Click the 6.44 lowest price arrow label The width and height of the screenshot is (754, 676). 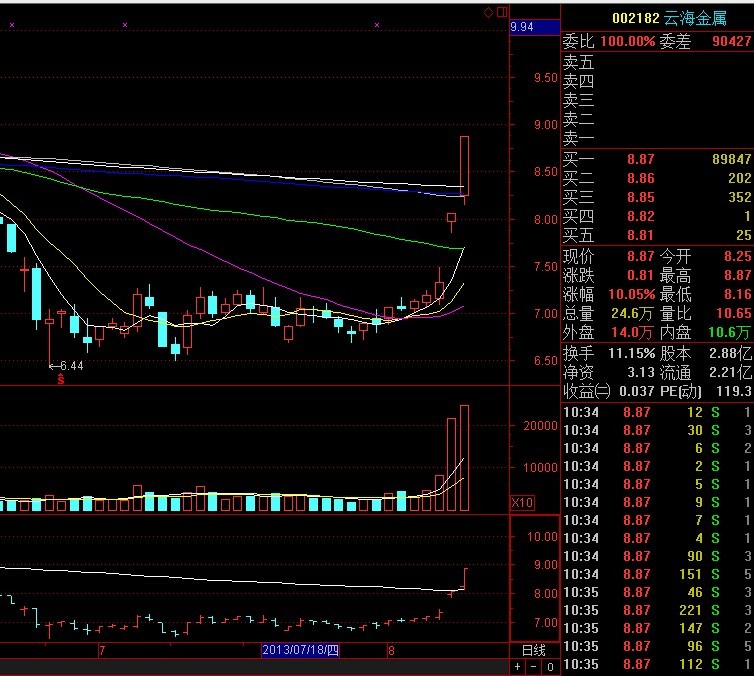click(67, 366)
